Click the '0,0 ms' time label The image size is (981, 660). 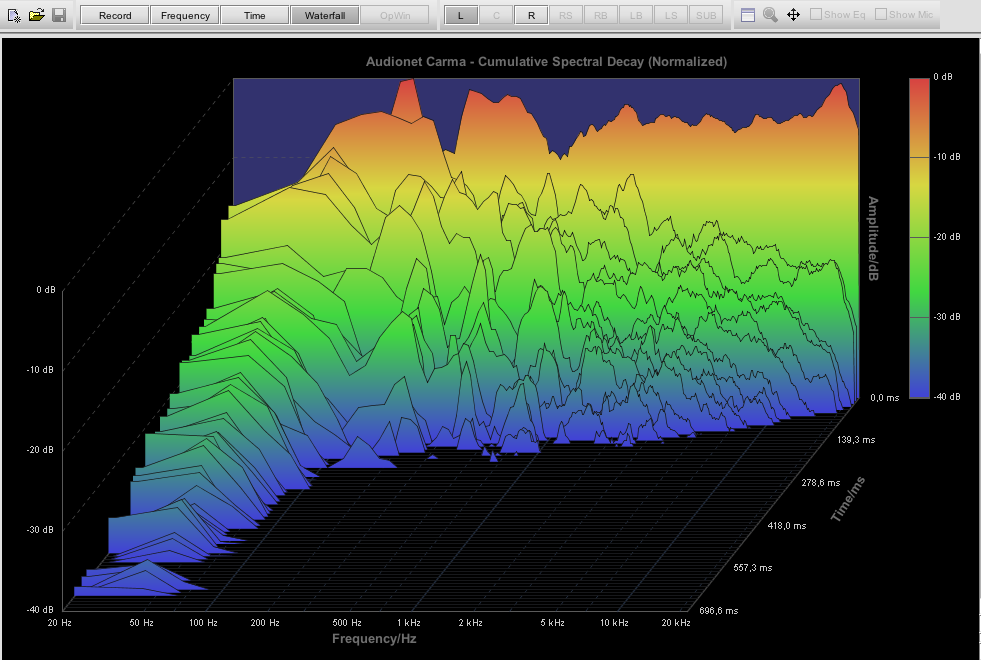pos(885,398)
